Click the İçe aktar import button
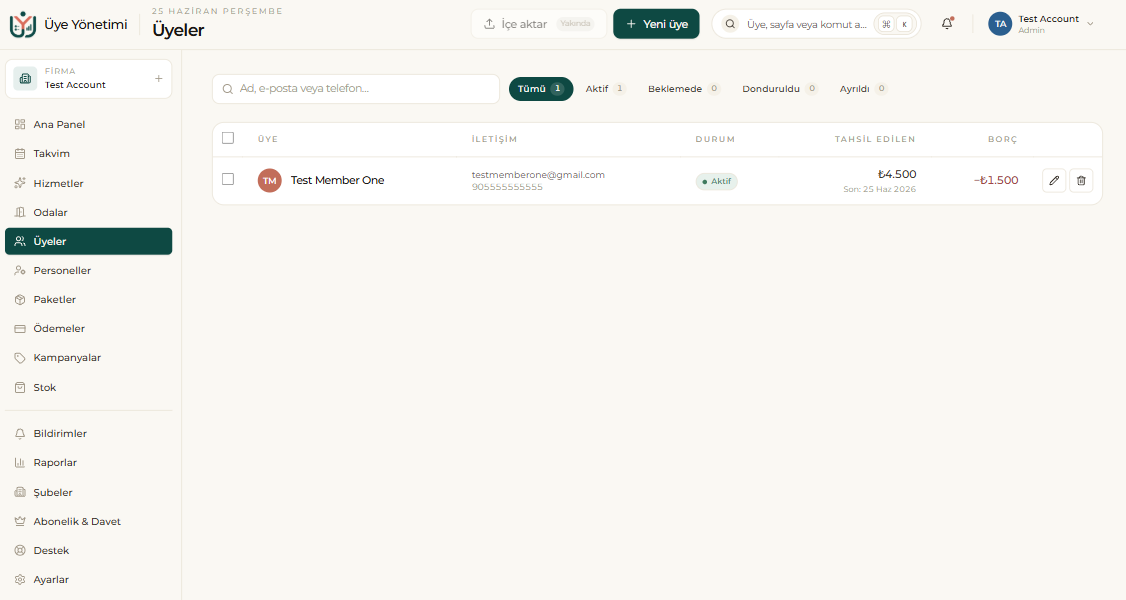The height and width of the screenshot is (600, 1126). point(539,24)
